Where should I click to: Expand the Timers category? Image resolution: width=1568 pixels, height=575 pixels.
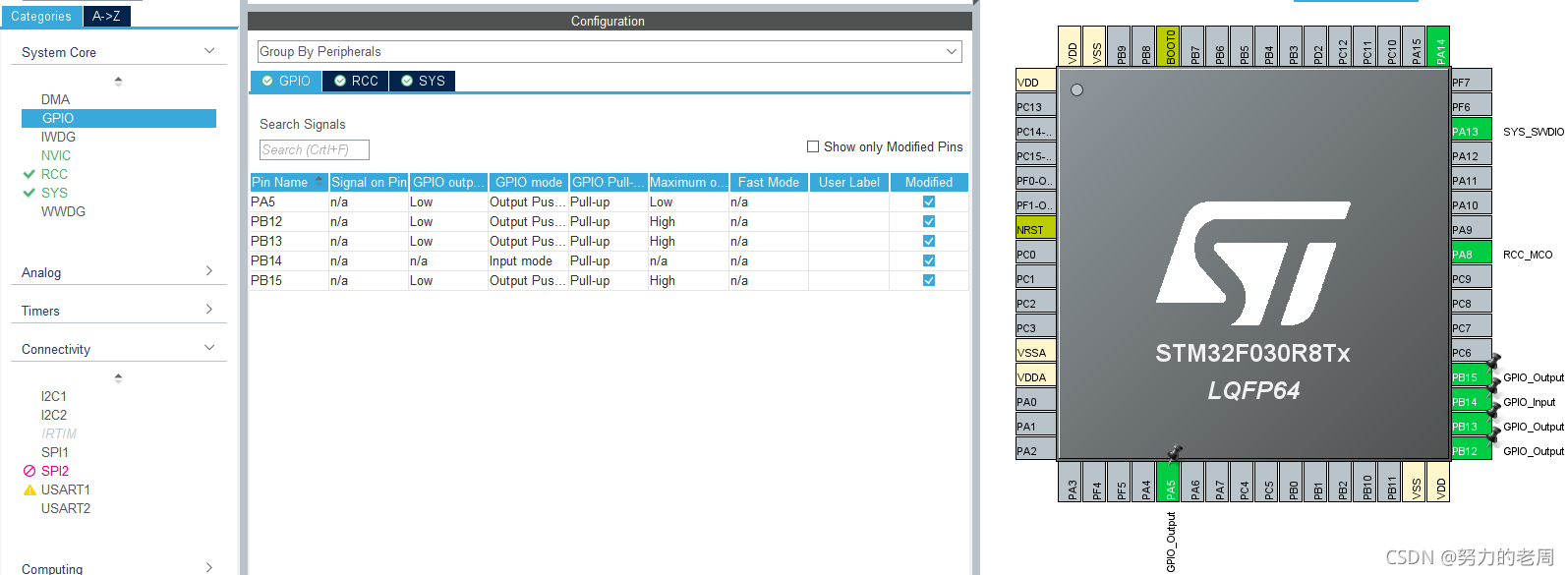(x=209, y=310)
